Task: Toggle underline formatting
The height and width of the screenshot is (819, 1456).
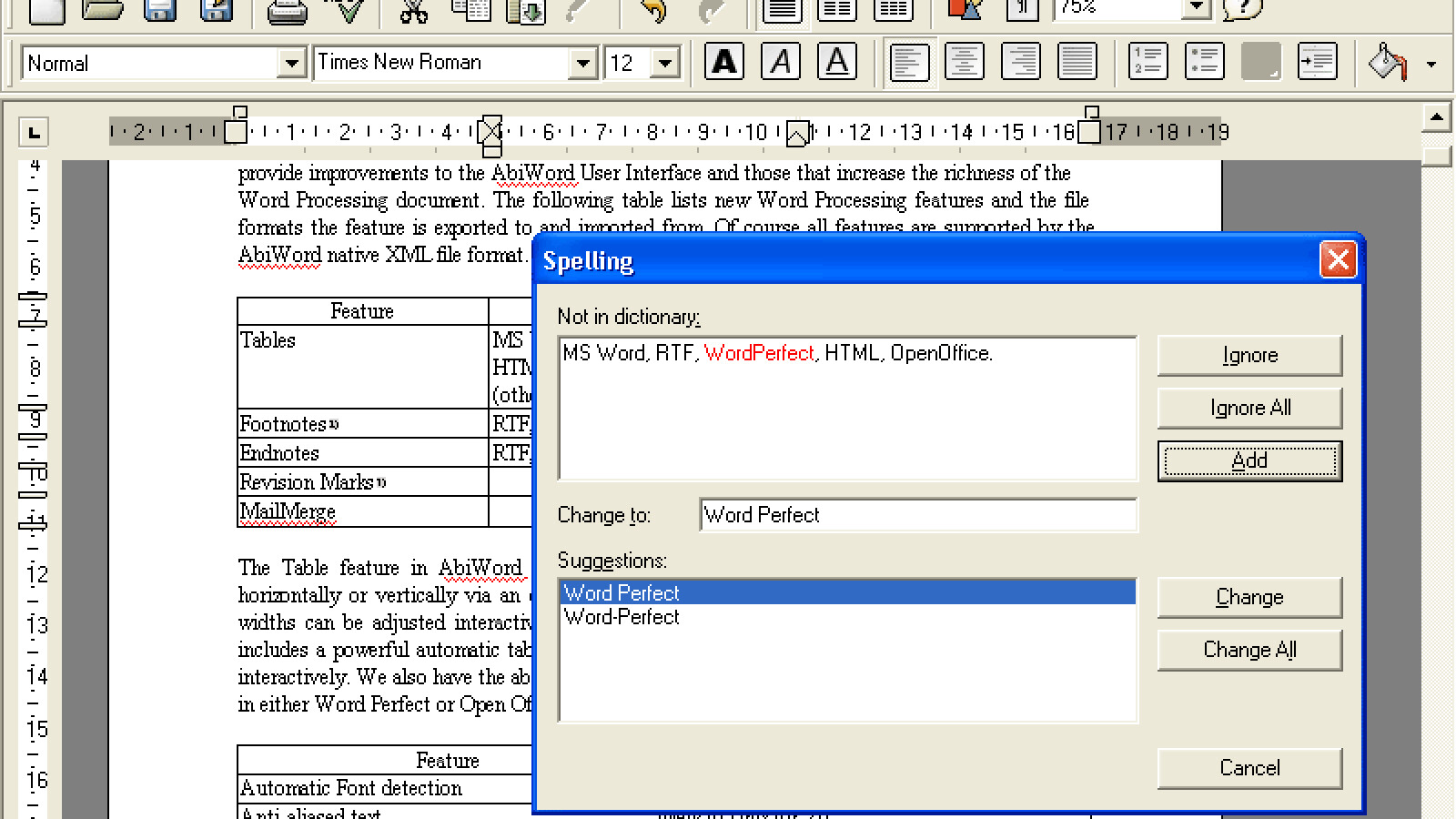Action: tap(837, 63)
